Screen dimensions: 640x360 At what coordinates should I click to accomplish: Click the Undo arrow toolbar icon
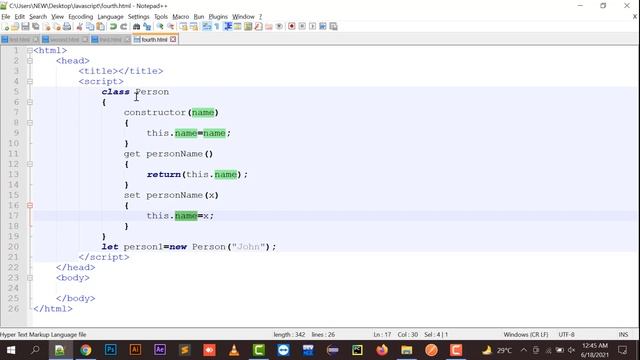pyautogui.click(x=113, y=27)
